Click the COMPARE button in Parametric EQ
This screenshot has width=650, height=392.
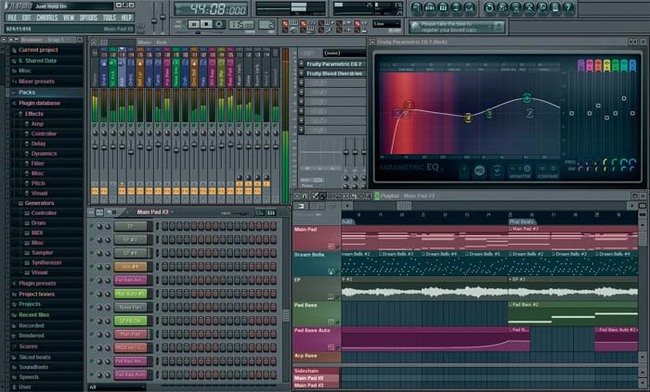tap(548, 171)
